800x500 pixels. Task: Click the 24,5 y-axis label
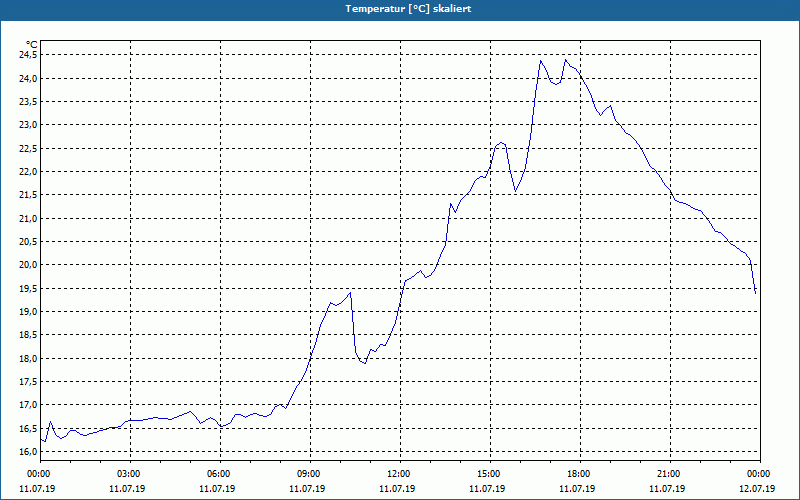tap(28, 55)
